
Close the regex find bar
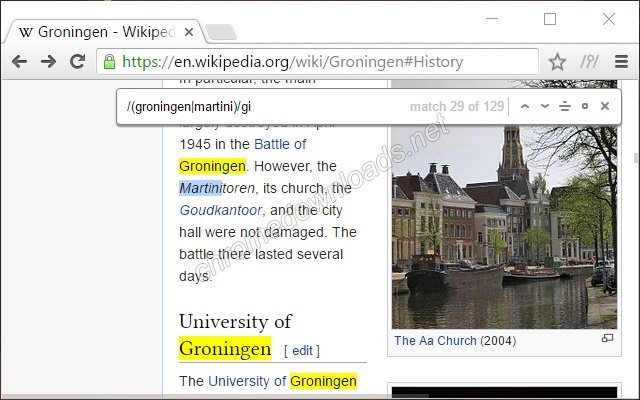coord(605,106)
